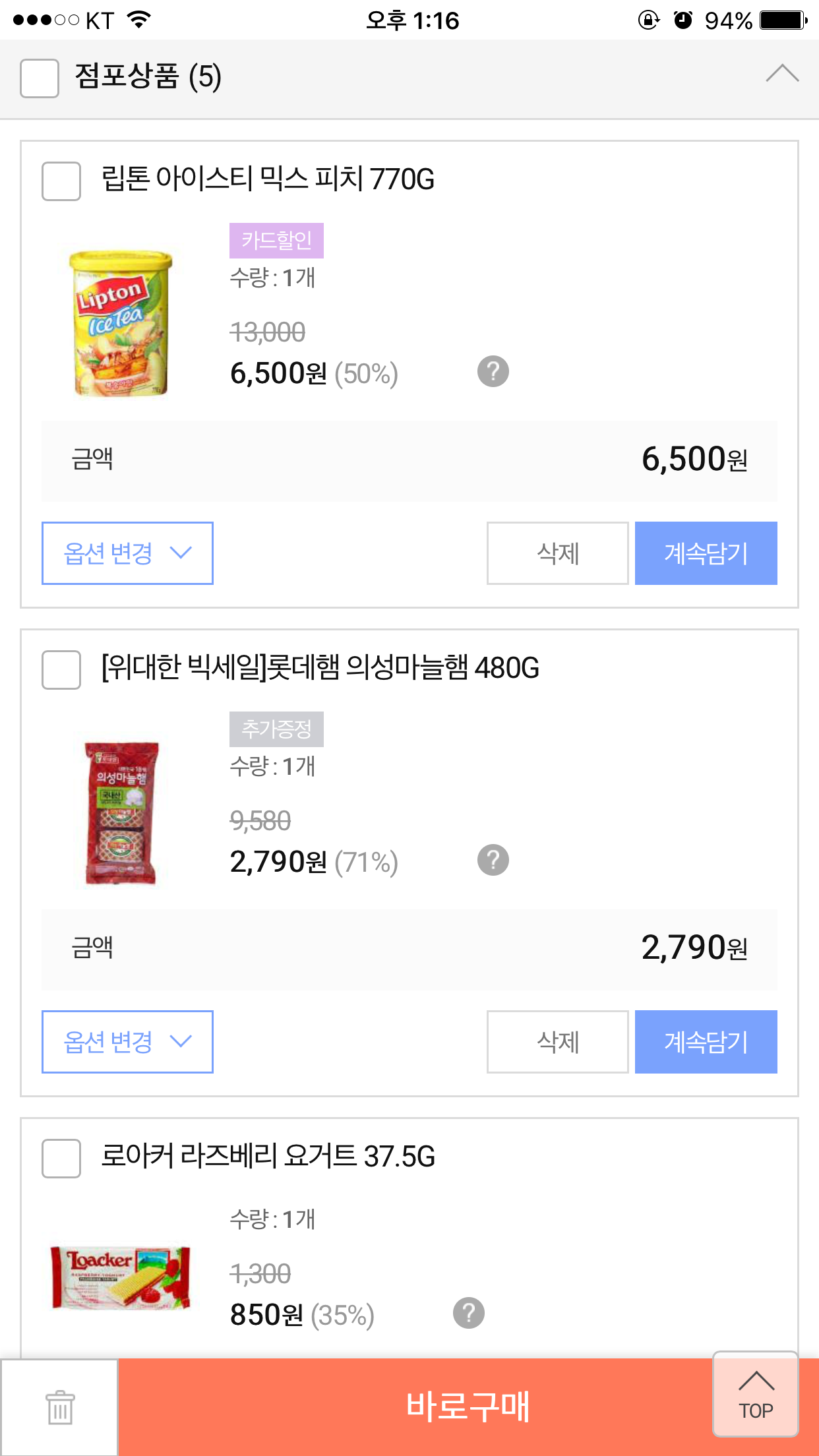Open 옵션 변경 dropdown for Lipton iced tea

point(127,553)
